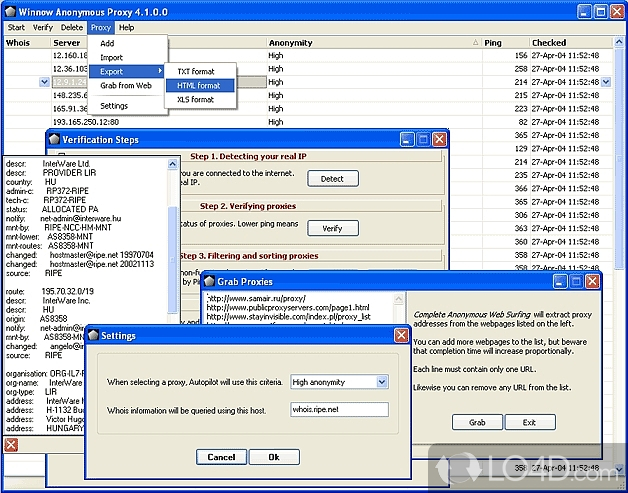This screenshot has width=628, height=493.
Task: Close the Settings dialog
Action: 401,335
